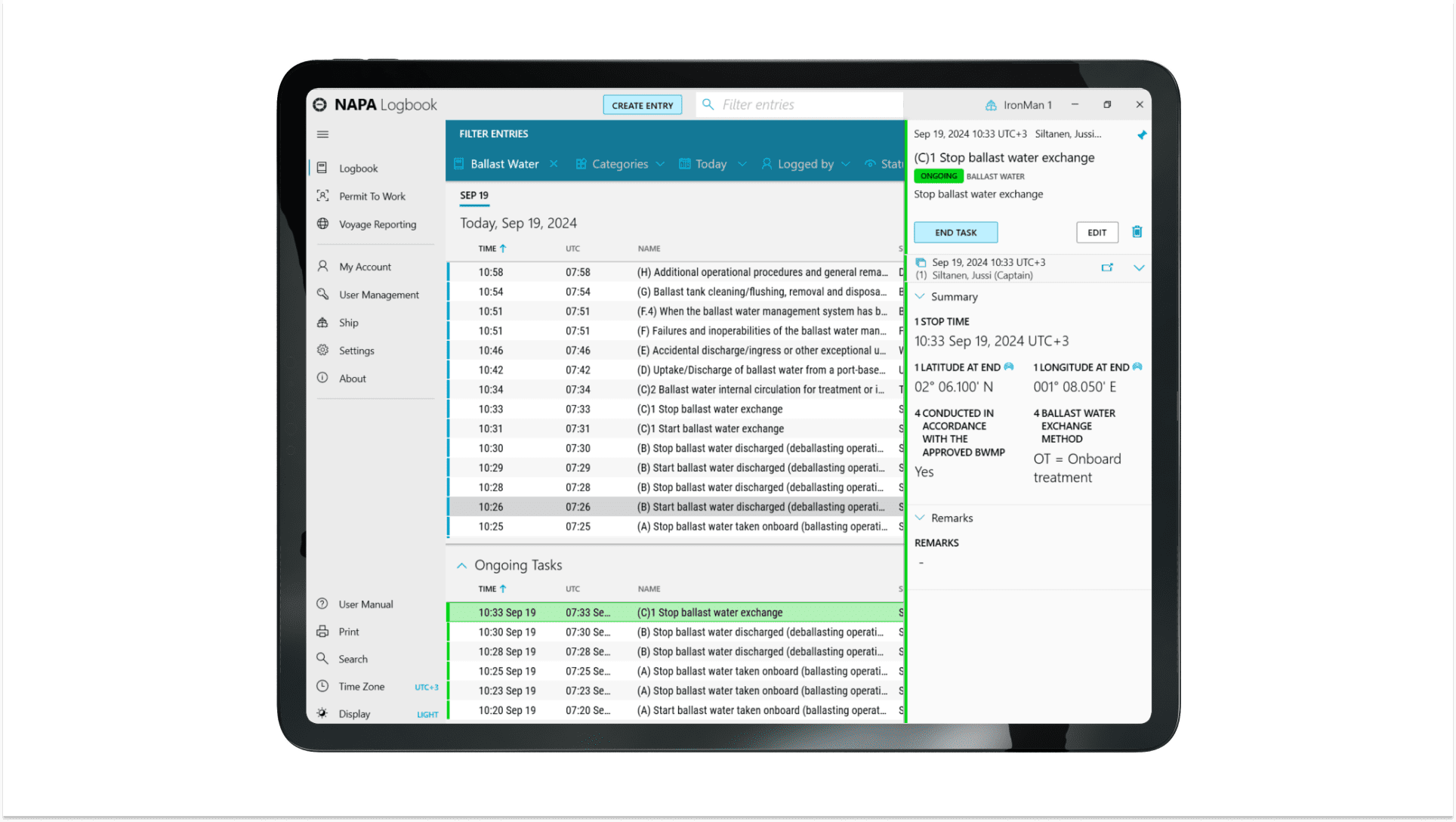
Task: Collapse the Summary section chevron
Action: [x=921, y=296]
